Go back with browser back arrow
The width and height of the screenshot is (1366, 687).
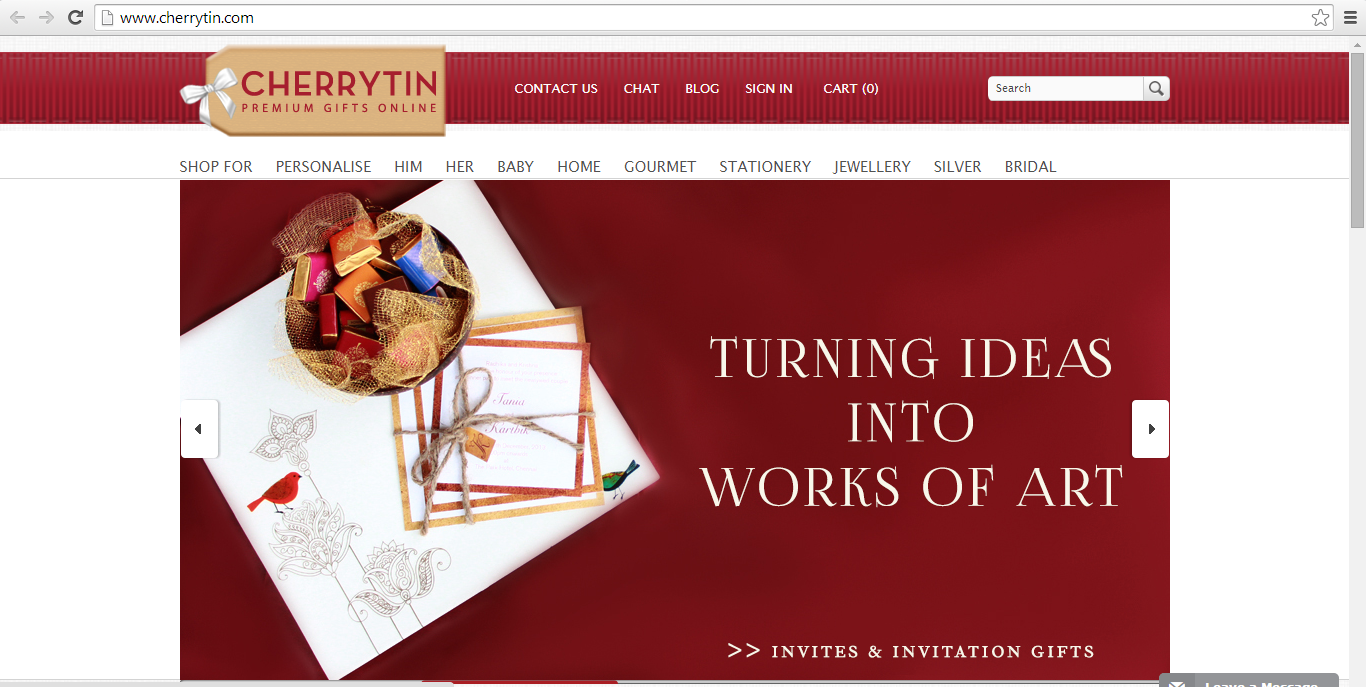[x=17, y=17]
